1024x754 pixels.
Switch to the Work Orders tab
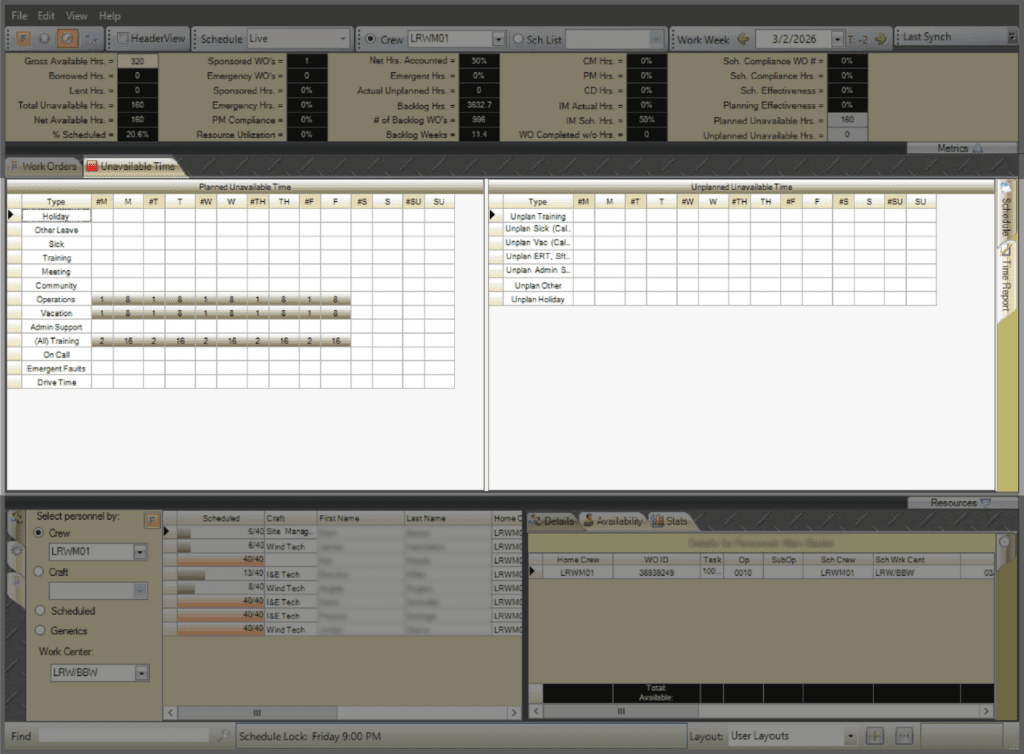(47, 166)
